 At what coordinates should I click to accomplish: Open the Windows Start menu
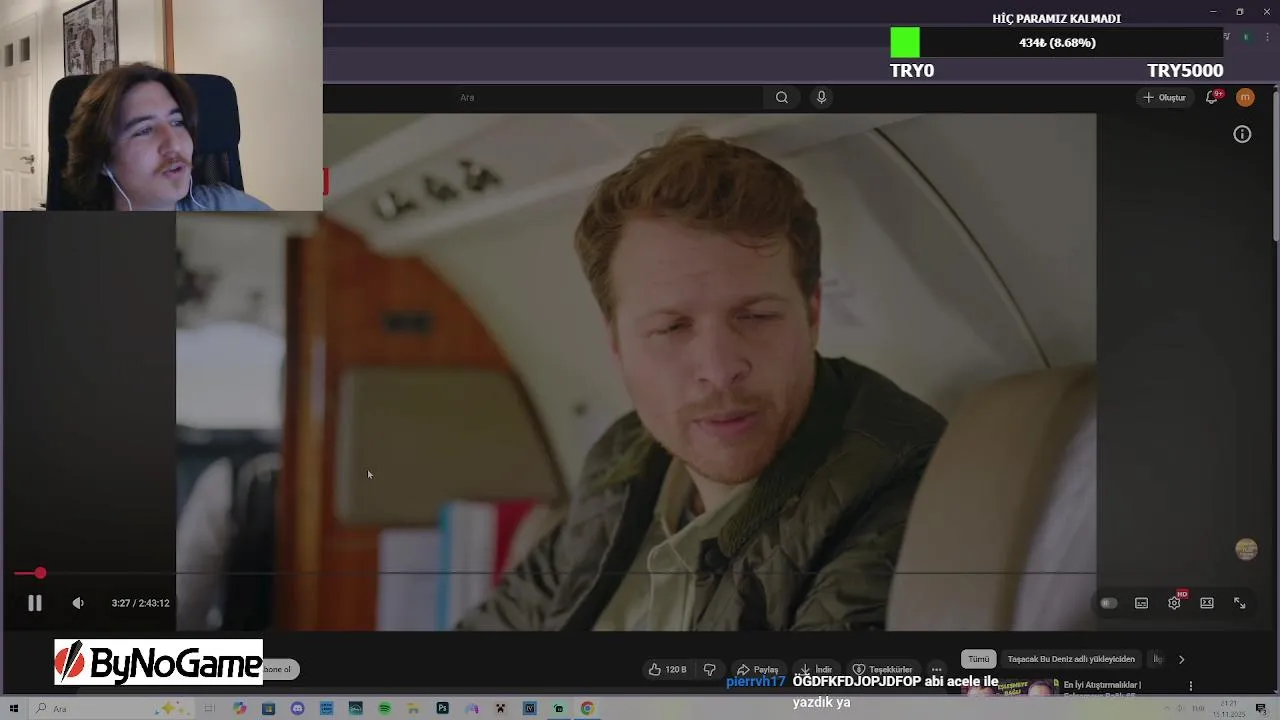[14, 708]
